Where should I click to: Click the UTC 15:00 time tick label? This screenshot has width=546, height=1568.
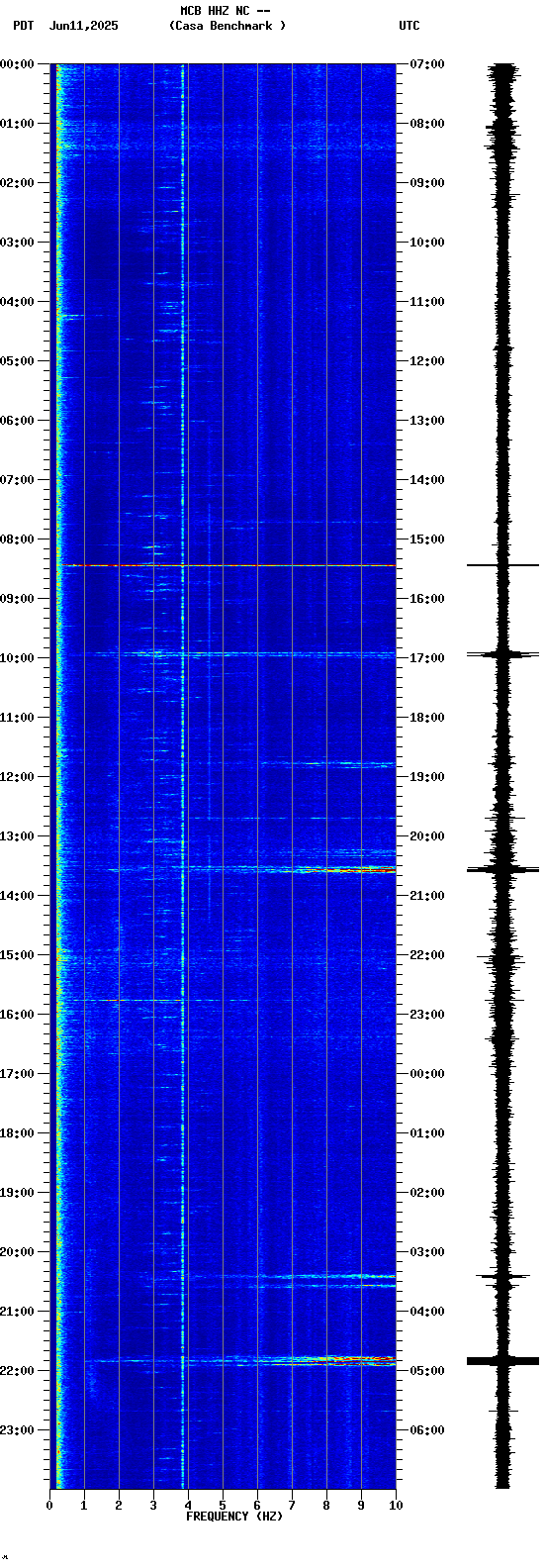[427, 539]
